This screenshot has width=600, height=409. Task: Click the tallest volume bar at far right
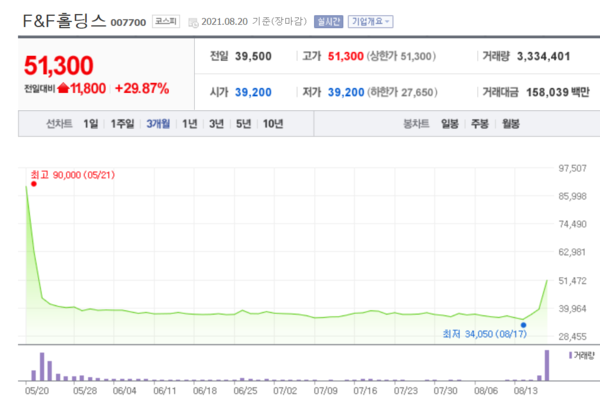click(x=547, y=365)
